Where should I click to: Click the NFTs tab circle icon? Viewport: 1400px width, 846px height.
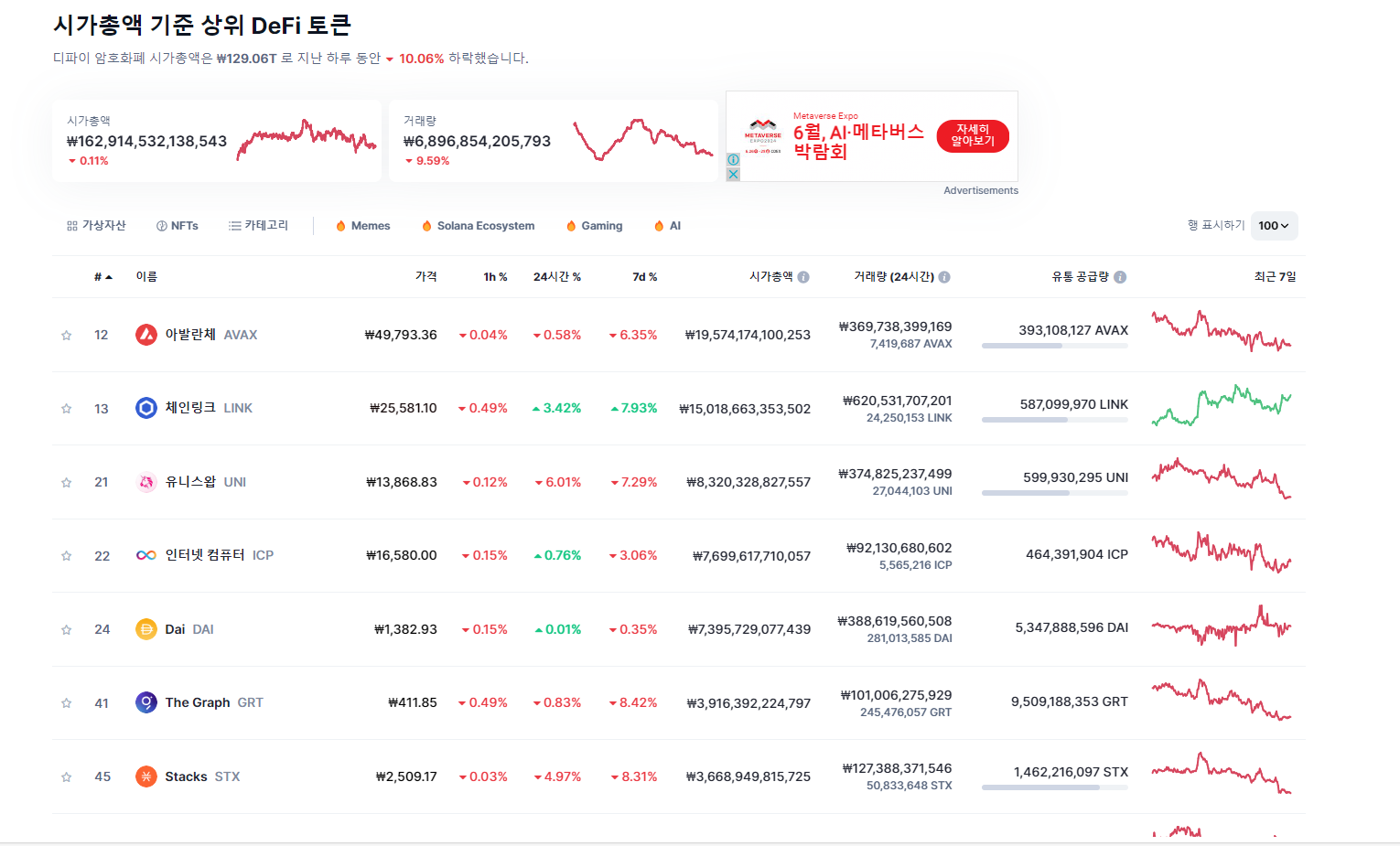162,226
